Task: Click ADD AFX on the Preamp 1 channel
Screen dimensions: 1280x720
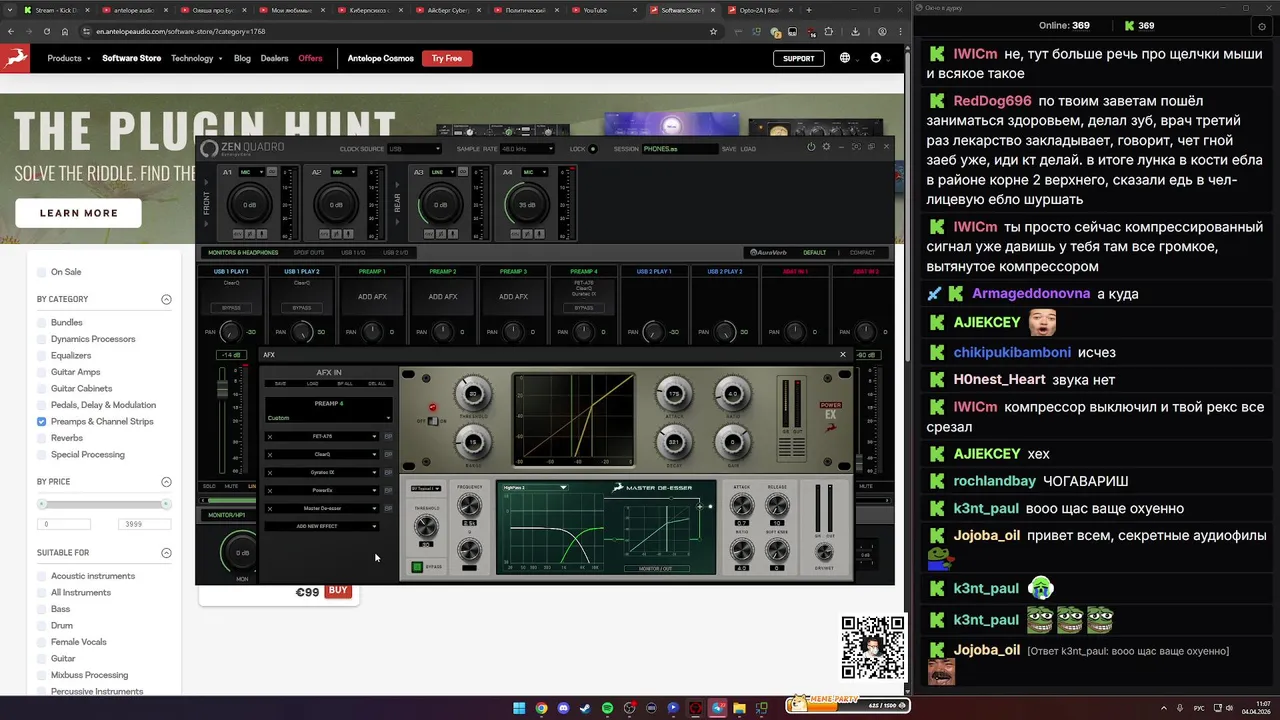Action: point(372,297)
